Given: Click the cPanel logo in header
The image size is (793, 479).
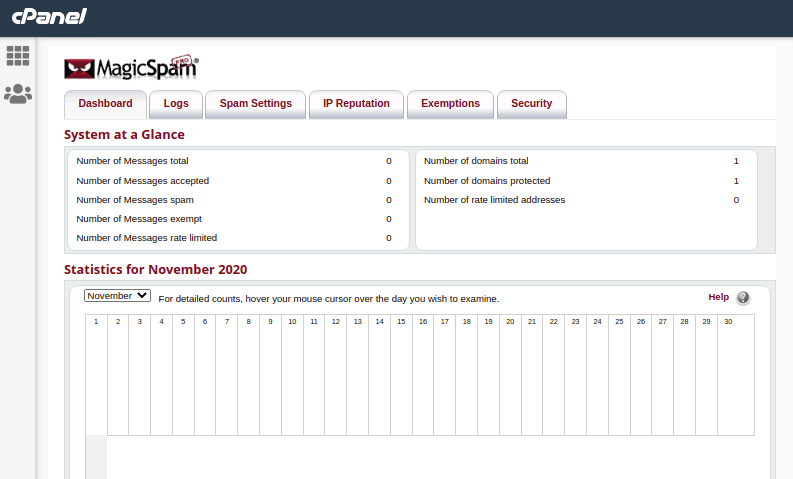Looking at the screenshot, I should (49, 16).
